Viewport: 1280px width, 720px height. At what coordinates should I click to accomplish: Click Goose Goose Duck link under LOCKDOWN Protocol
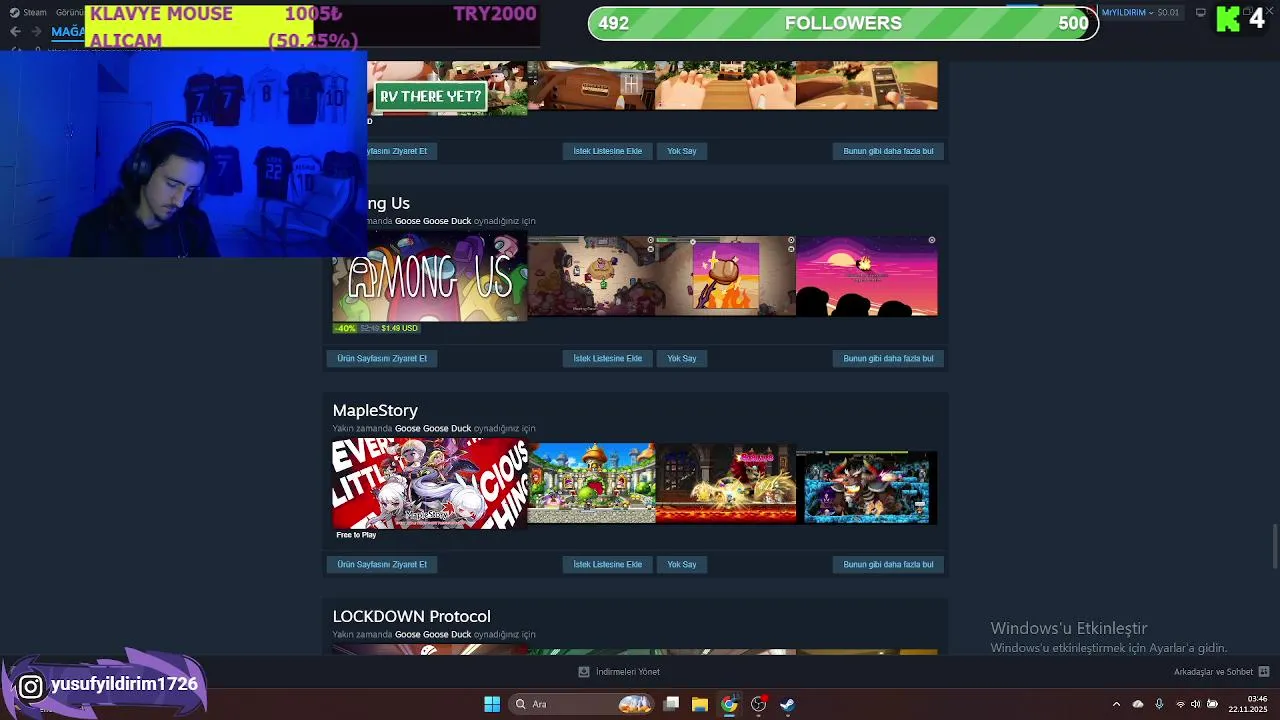[433, 634]
